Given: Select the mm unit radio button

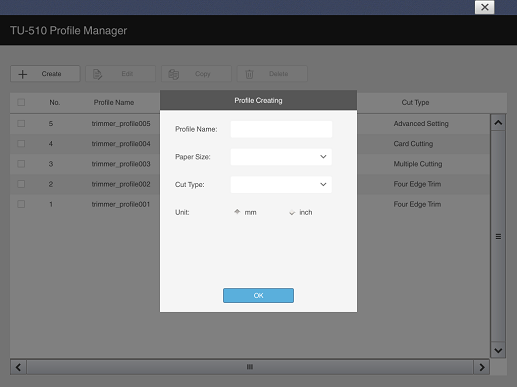Looking at the screenshot, I should coord(237,212).
